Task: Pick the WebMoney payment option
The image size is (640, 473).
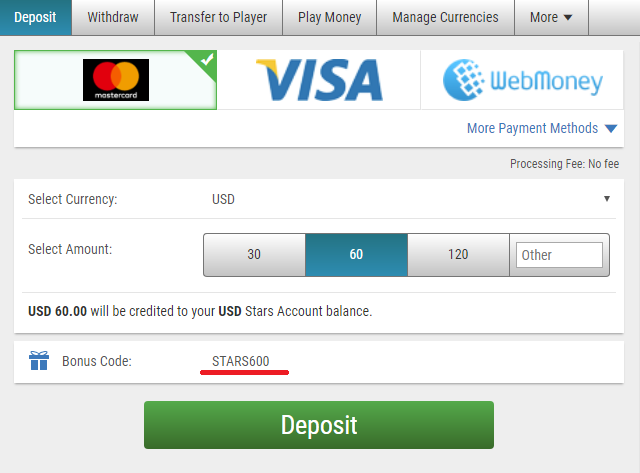Action: click(x=522, y=80)
